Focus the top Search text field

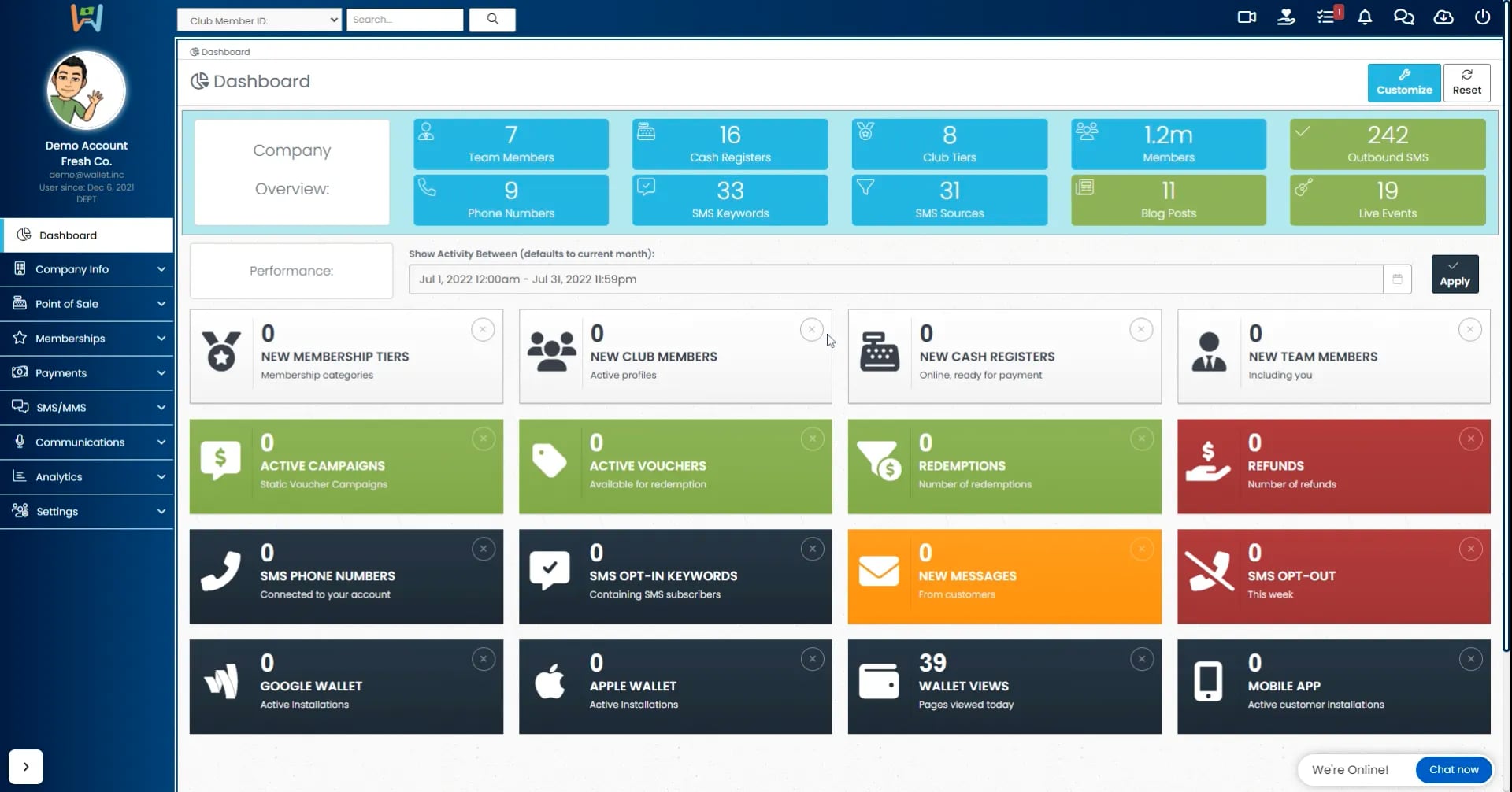tap(405, 20)
